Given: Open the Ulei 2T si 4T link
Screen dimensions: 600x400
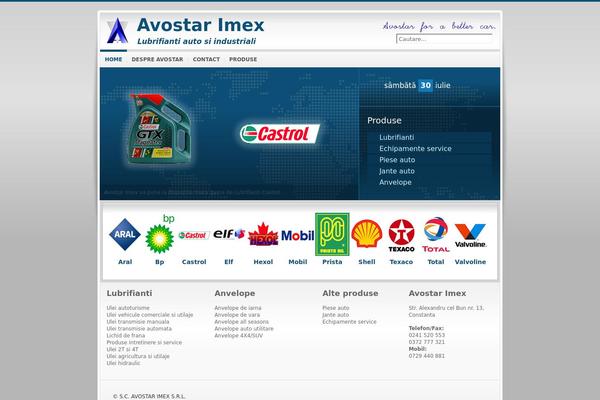Looking at the screenshot, I should click(122, 349).
